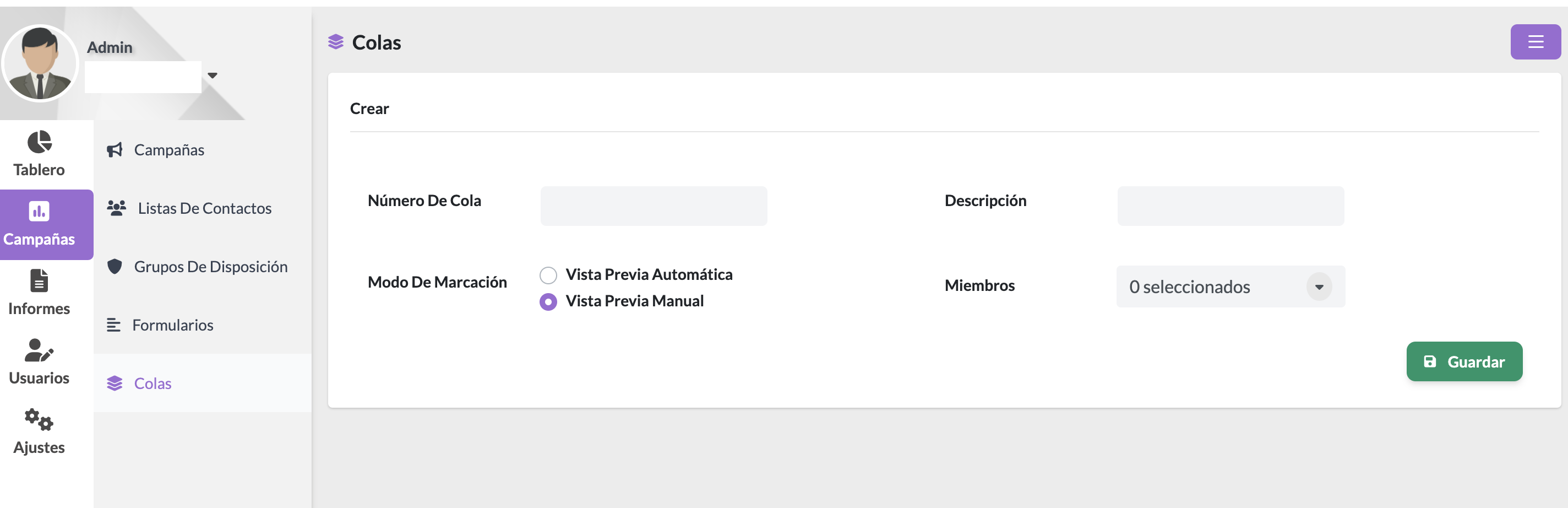The width and height of the screenshot is (1568, 508).
Task: Click the Admin profile avatar picture
Action: click(40, 63)
